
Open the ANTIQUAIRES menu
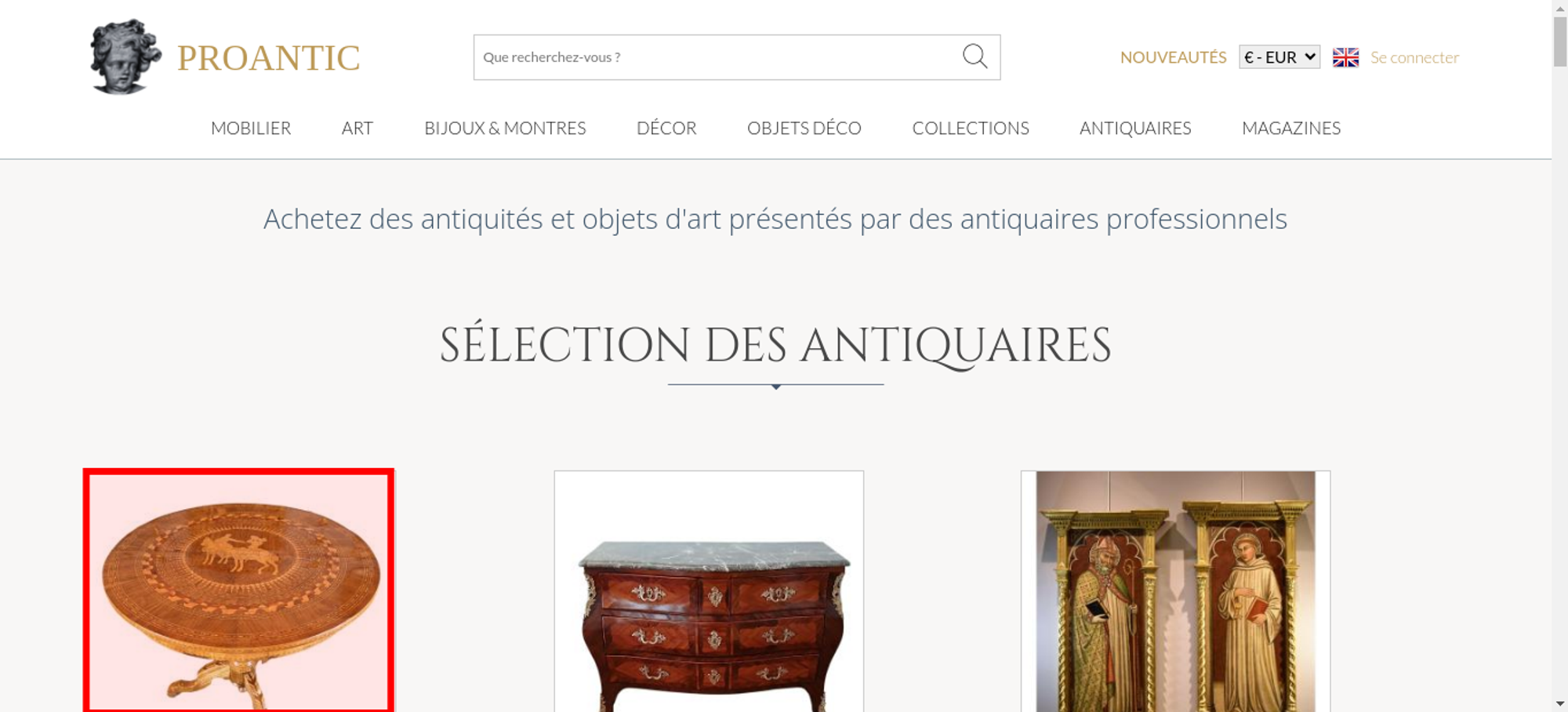click(x=1135, y=128)
